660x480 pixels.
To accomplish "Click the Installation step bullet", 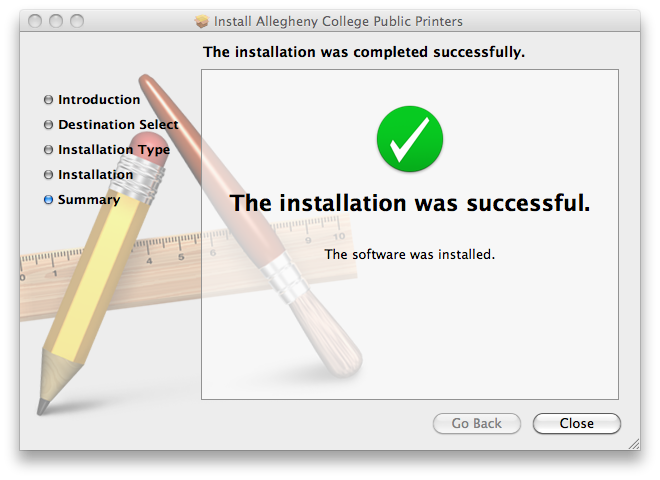I will [48, 174].
